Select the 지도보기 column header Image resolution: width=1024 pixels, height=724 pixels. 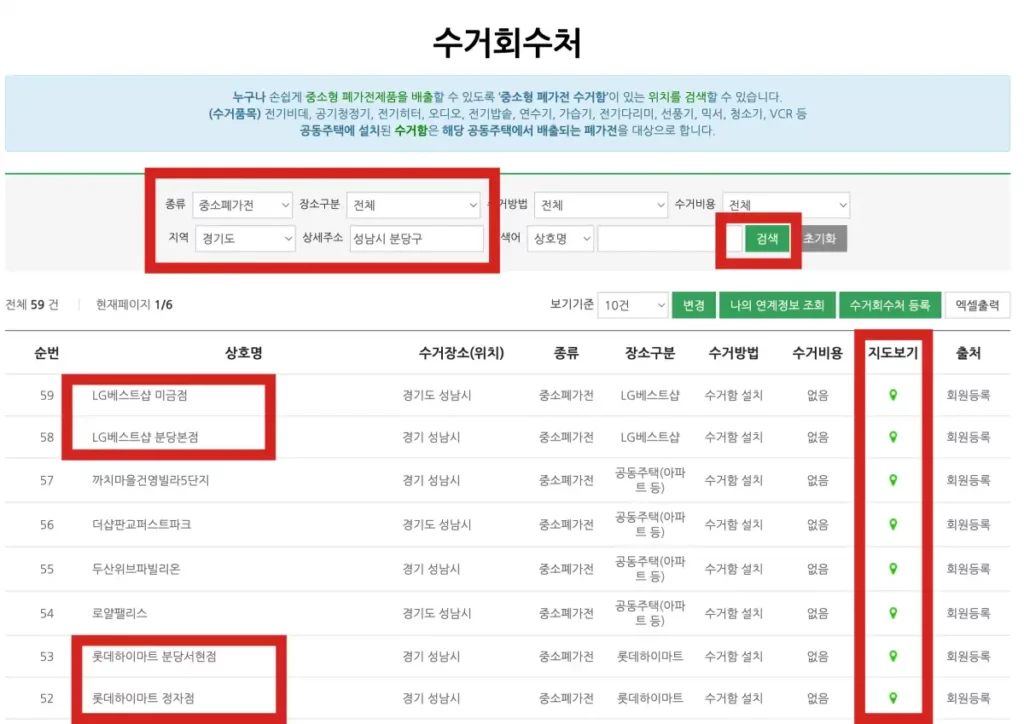pyautogui.click(x=893, y=353)
